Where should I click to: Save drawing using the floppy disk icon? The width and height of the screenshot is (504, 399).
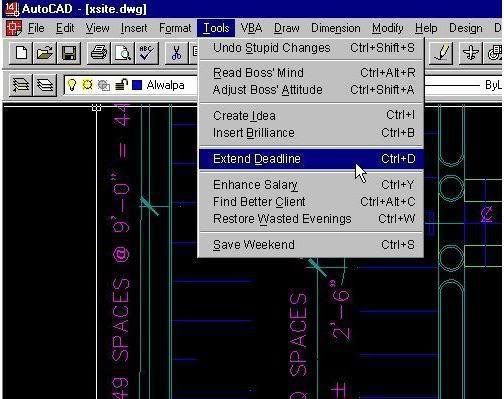69,53
